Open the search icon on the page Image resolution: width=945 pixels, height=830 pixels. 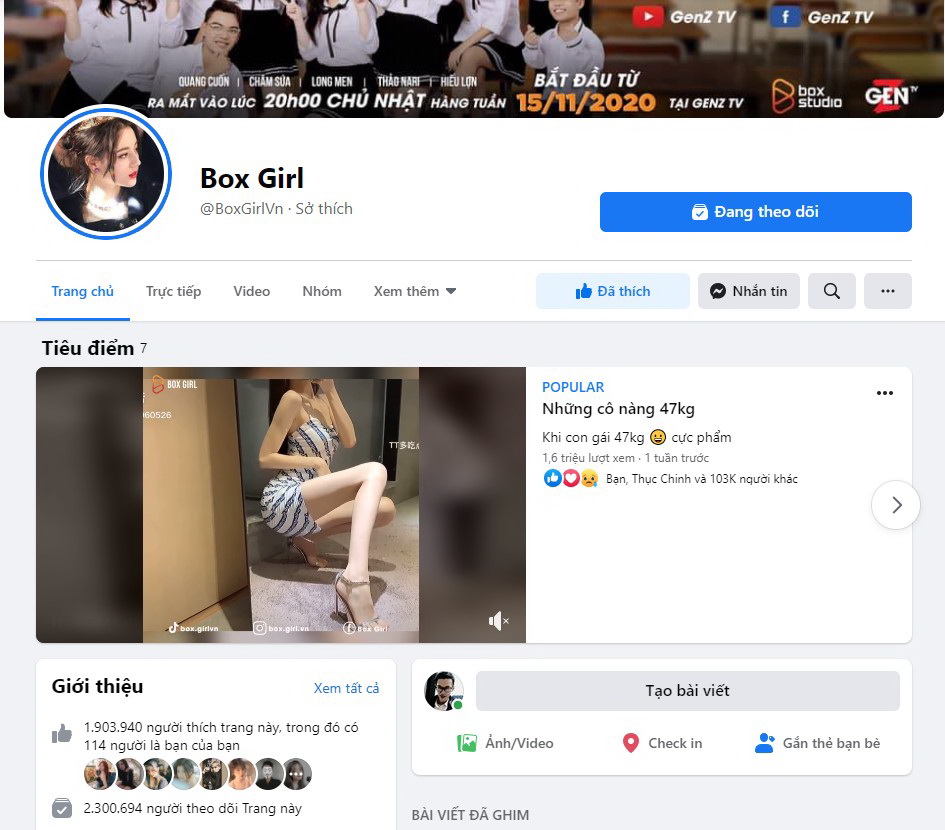pyautogui.click(x=831, y=291)
